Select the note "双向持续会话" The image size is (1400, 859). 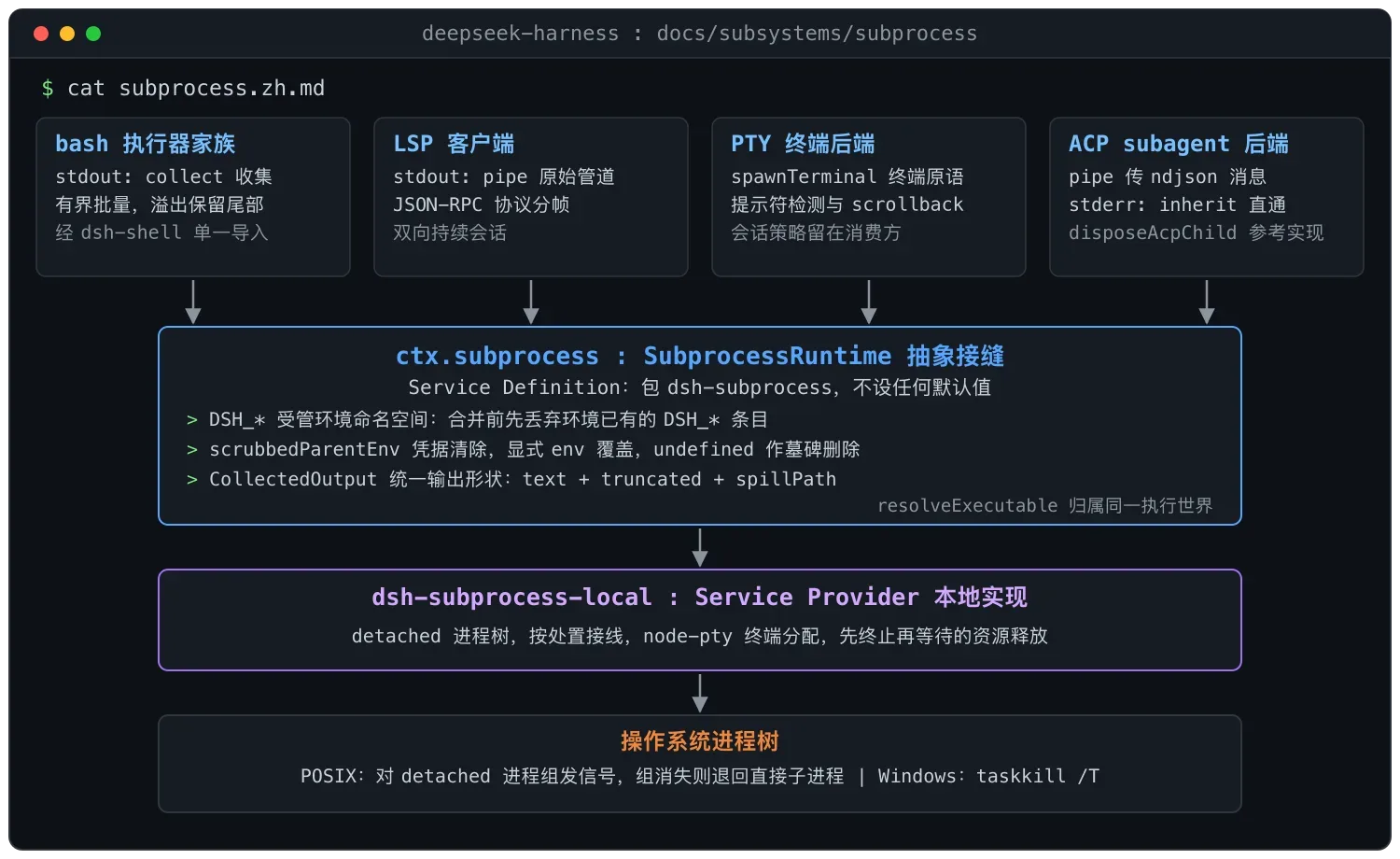pos(450,232)
